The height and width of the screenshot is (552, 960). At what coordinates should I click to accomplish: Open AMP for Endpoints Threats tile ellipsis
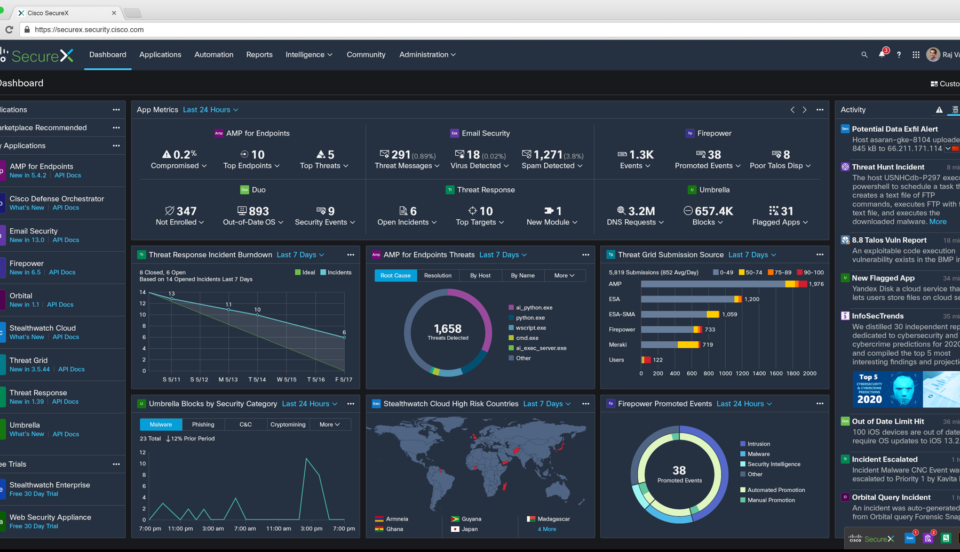coord(585,255)
